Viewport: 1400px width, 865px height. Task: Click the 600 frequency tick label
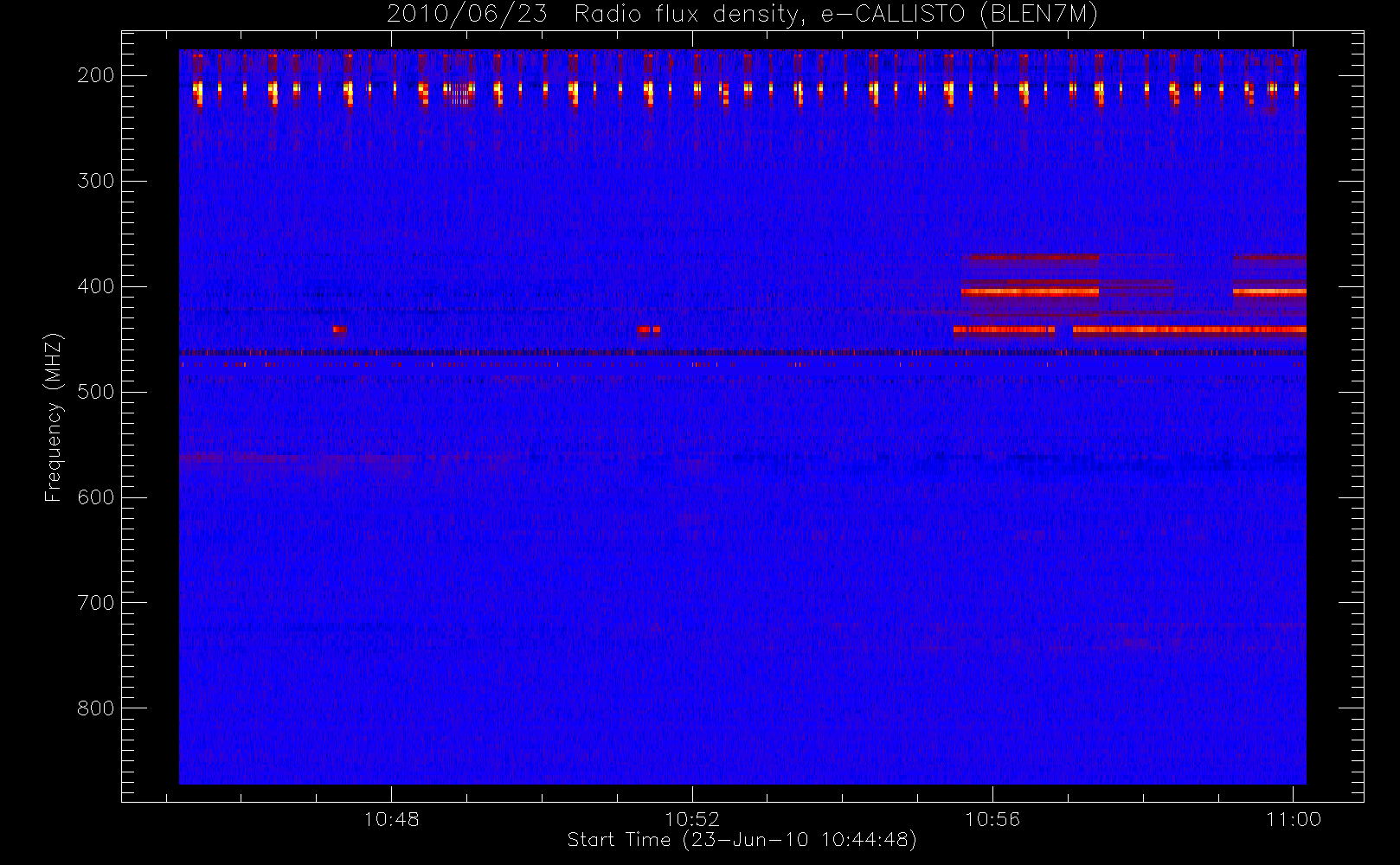(x=95, y=497)
